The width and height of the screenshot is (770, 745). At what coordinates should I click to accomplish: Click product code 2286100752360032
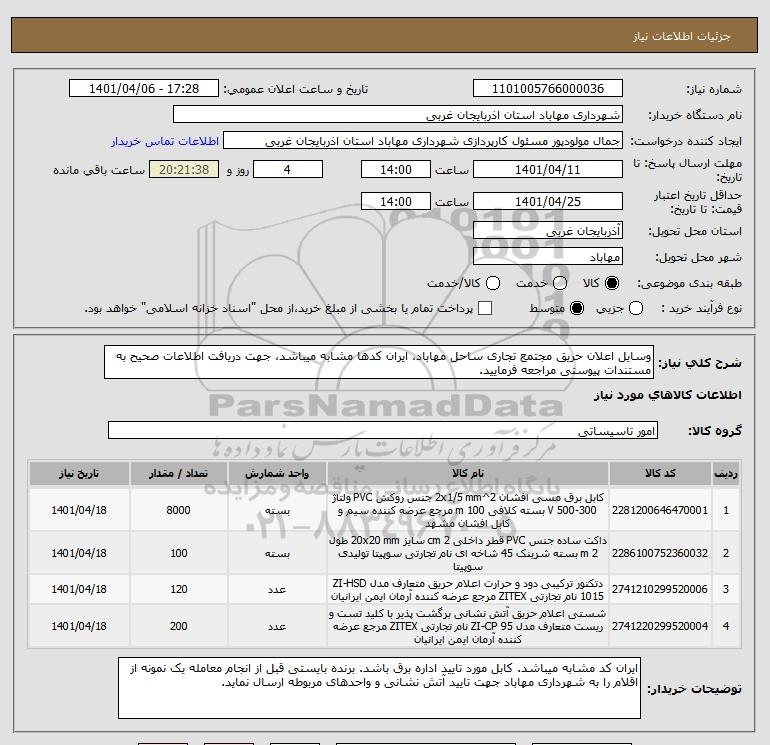tap(660, 553)
